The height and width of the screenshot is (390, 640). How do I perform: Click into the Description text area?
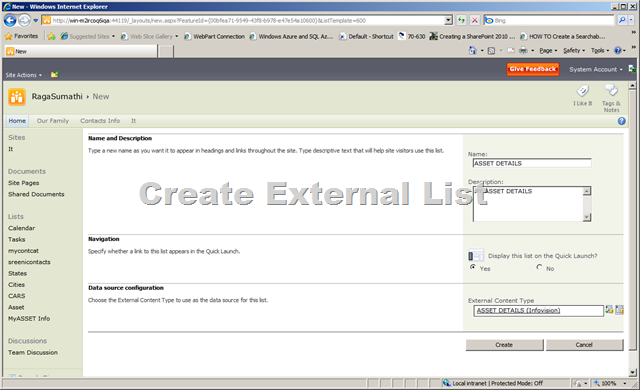pyautogui.click(x=528, y=204)
